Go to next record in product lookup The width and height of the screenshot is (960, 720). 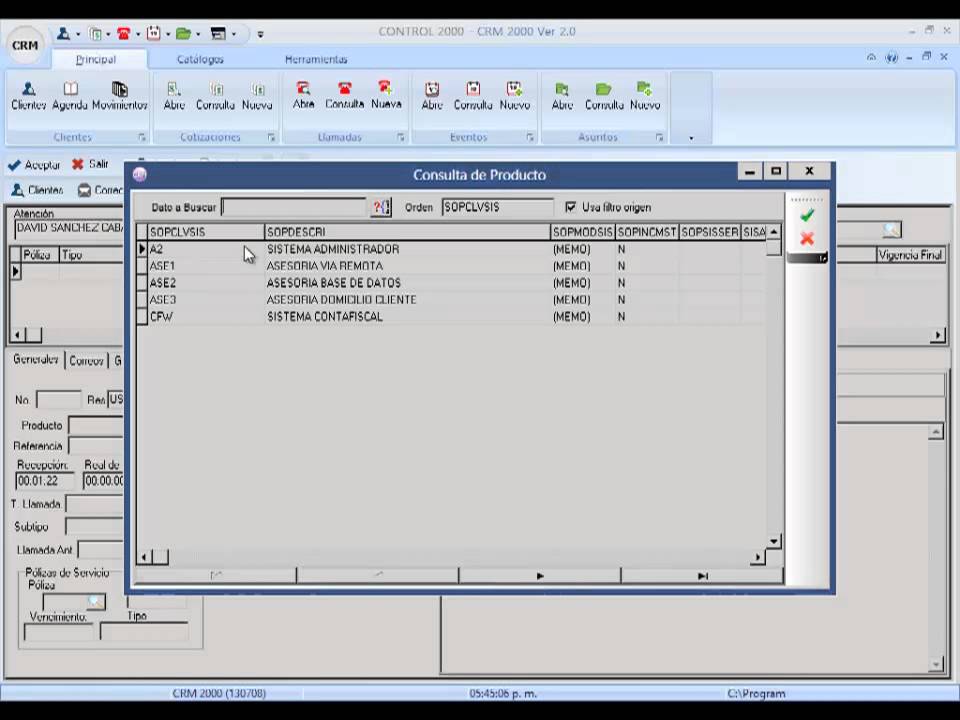pyautogui.click(x=539, y=576)
